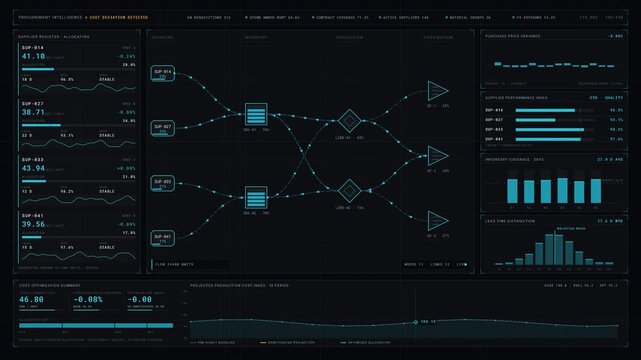Click the first segment of the allocation mix bar
This screenshot has width=641, height=360.
(x=40, y=326)
